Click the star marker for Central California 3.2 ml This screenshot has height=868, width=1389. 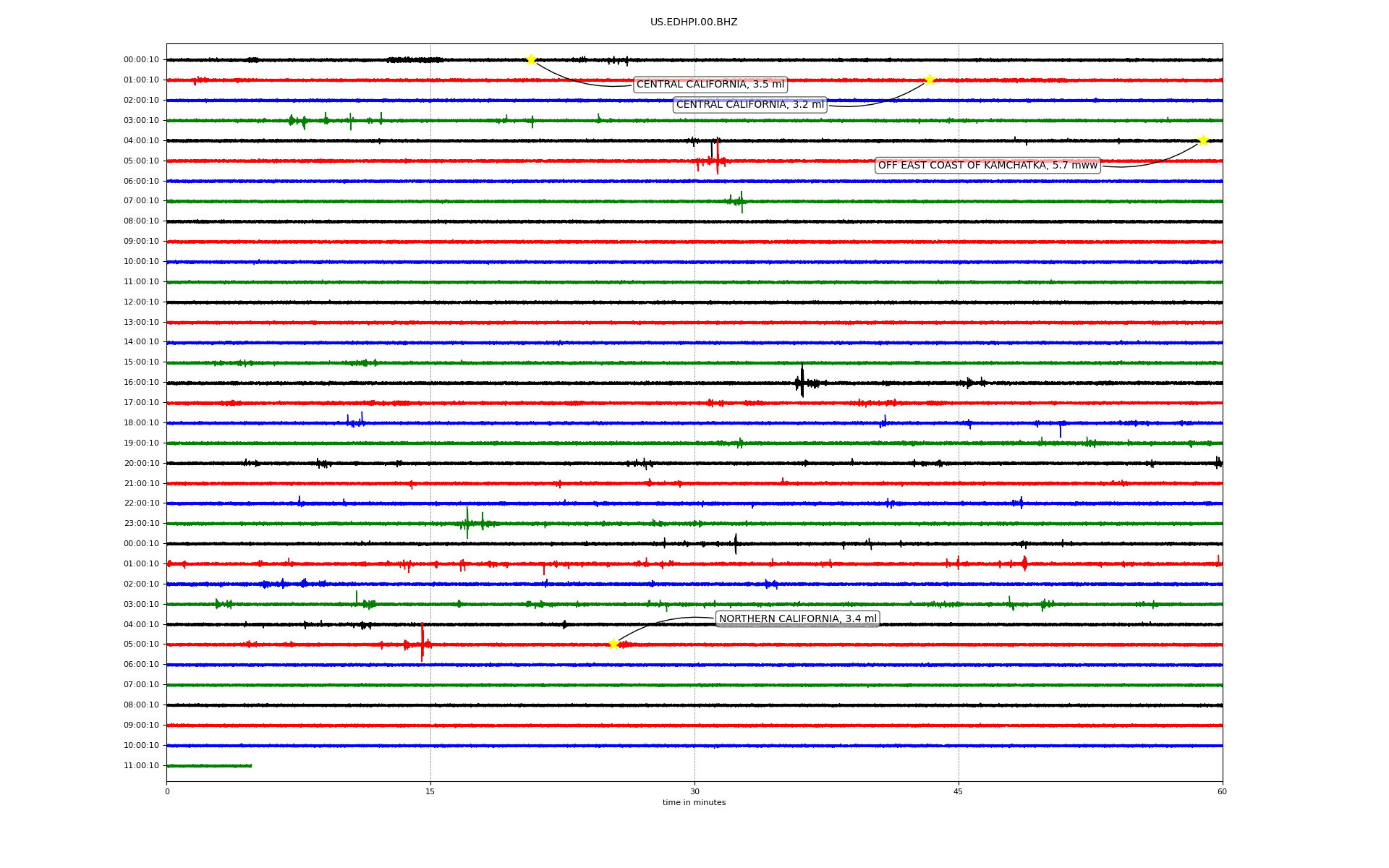(930, 80)
